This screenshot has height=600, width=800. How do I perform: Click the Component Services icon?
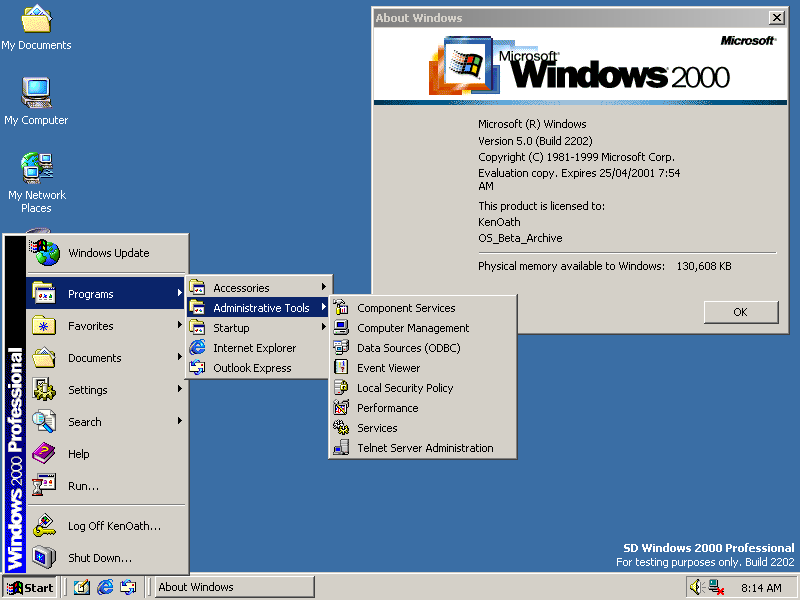coord(341,307)
